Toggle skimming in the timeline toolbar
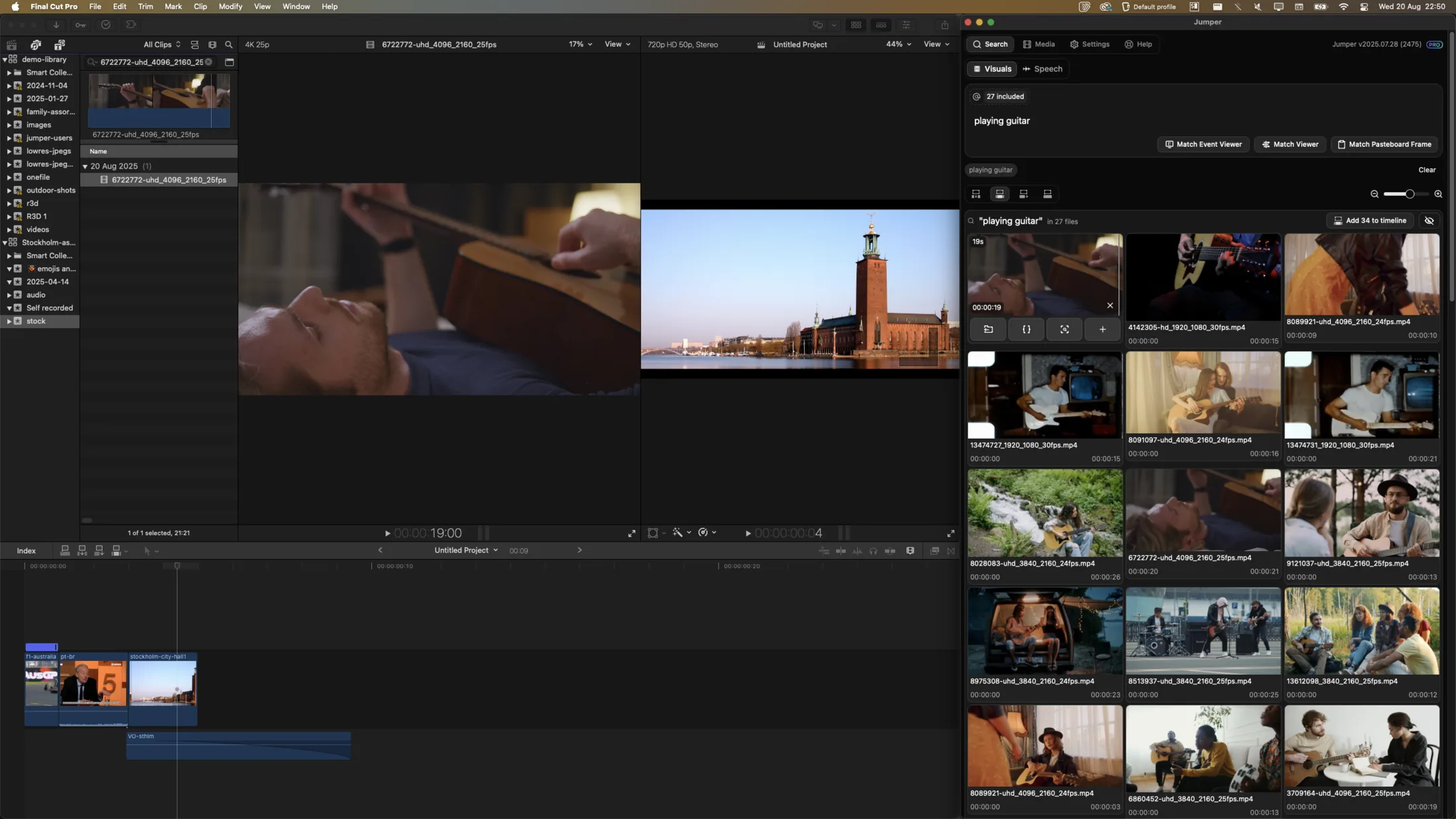The width and height of the screenshot is (1456, 819). point(841,550)
